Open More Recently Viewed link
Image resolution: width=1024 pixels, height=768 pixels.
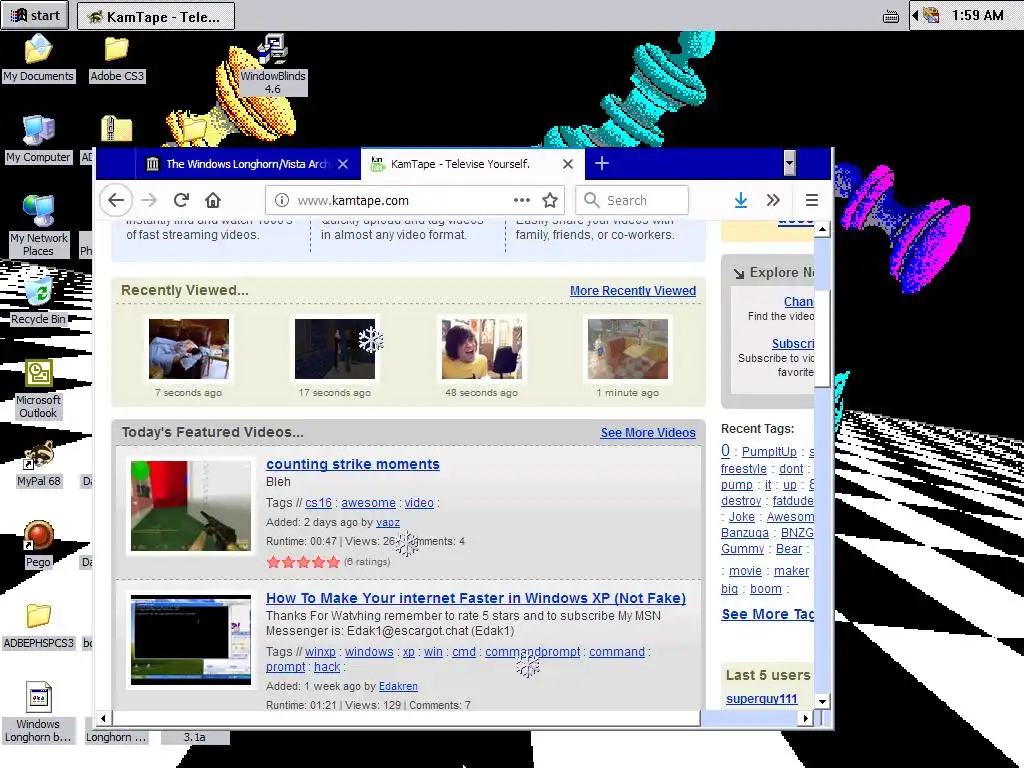coord(633,291)
